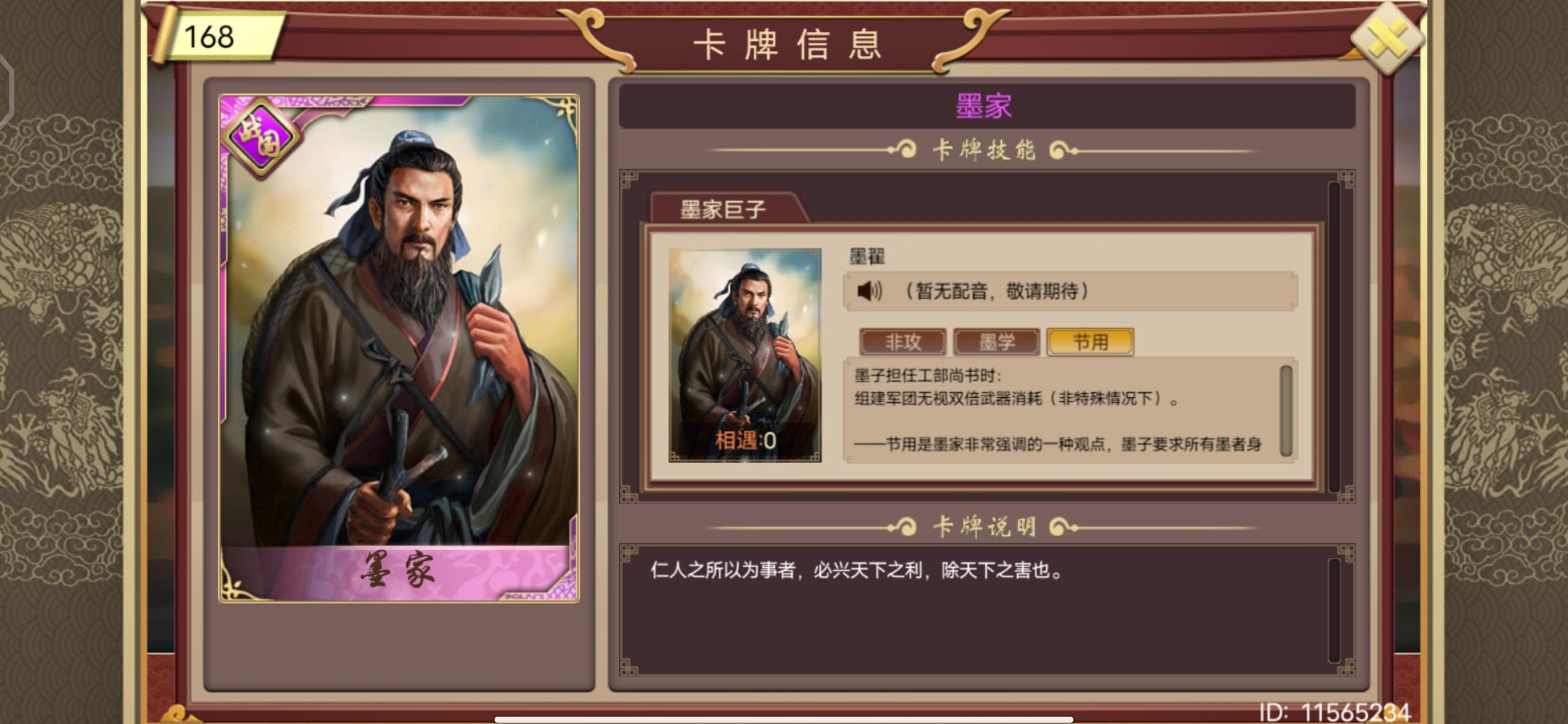The image size is (1568, 724).
Task: Click the voice placeholder bar text
Action: (995, 291)
